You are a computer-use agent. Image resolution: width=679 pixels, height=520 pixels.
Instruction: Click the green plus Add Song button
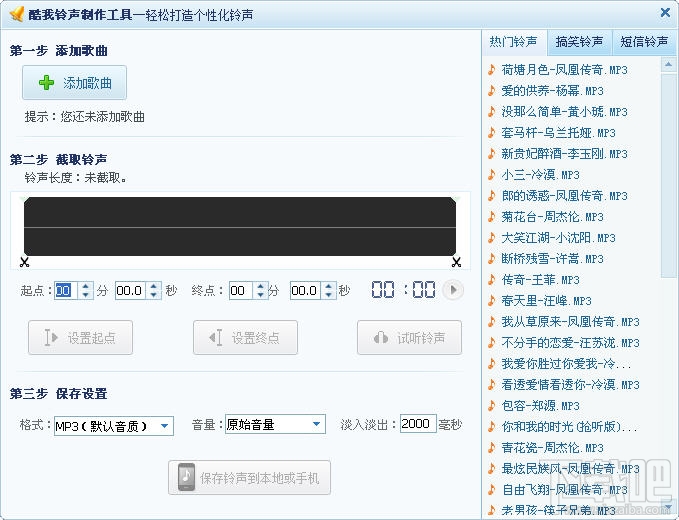point(74,83)
